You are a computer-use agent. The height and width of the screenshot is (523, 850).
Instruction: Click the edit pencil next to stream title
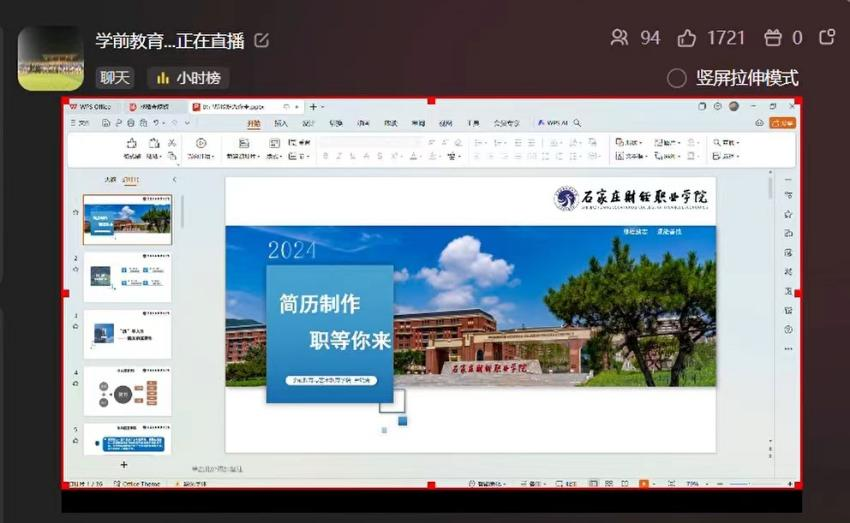[262, 40]
